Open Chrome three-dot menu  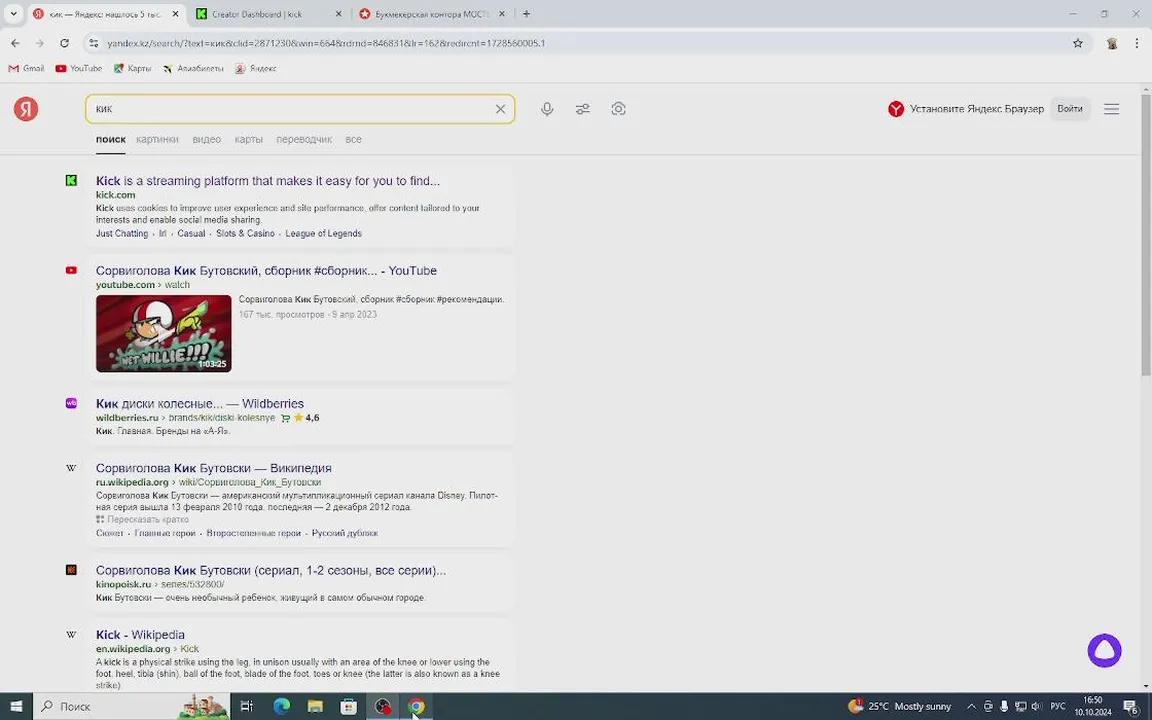(x=1137, y=43)
